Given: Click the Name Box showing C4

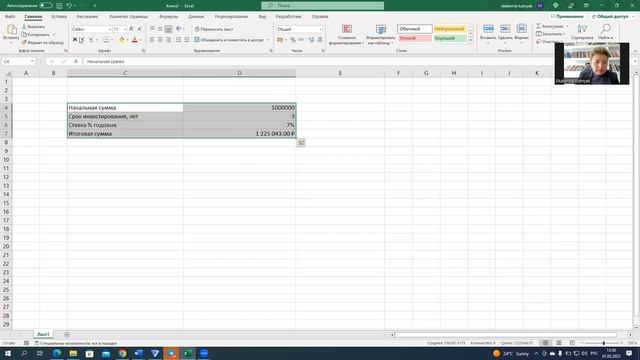Looking at the screenshot, I should (x=18, y=61).
